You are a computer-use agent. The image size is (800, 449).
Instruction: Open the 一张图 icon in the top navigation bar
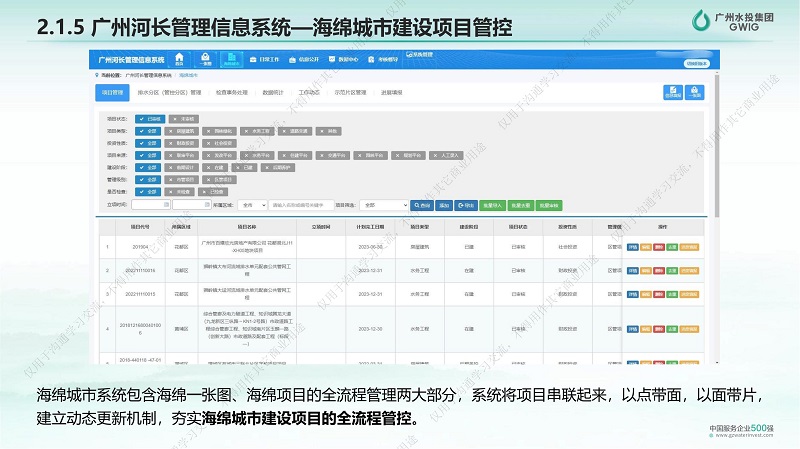click(x=205, y=57)
